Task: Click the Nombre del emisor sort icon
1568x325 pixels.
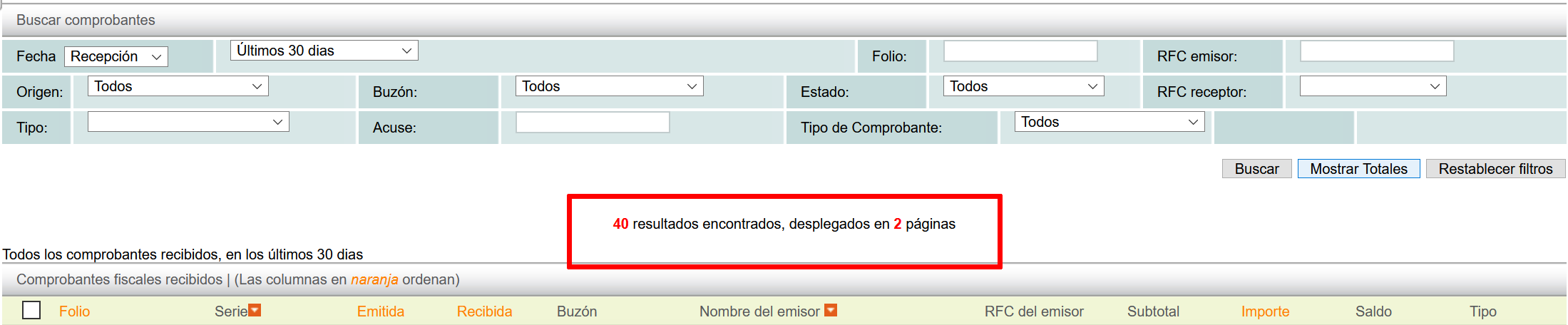Action: [x=830, y=311]
